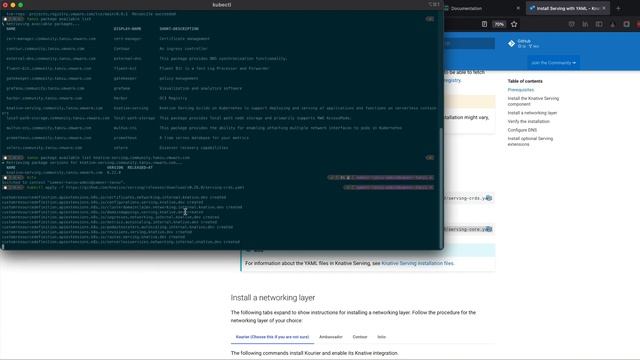The width and height of the screenshot is (640, 360).
Task: Click the DISPLAY-NAME column header in terminal
Action: (x=127, y=29)
